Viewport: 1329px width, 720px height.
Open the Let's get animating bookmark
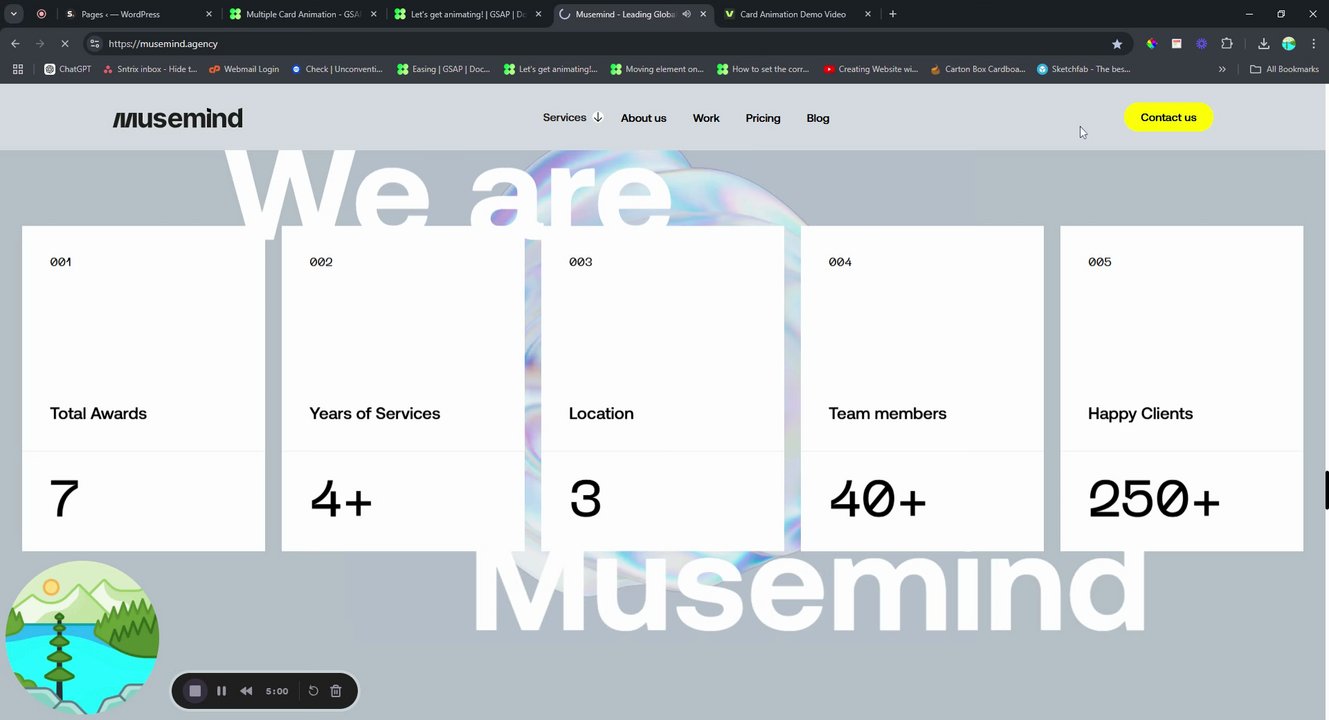pyautogui.click(x=550, y=69)
